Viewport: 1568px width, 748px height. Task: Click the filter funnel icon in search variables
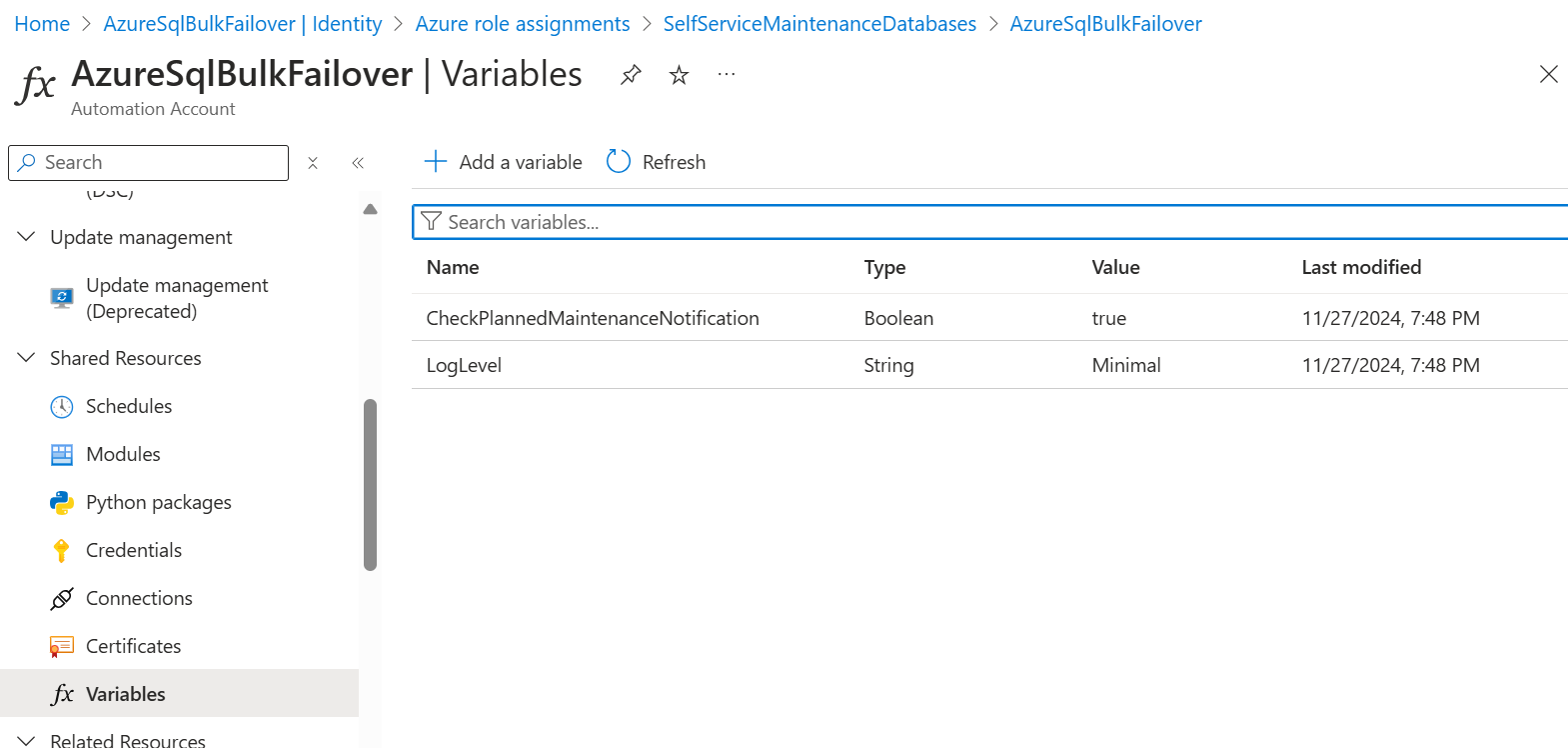pyautogui.click(x=431, y=222)
